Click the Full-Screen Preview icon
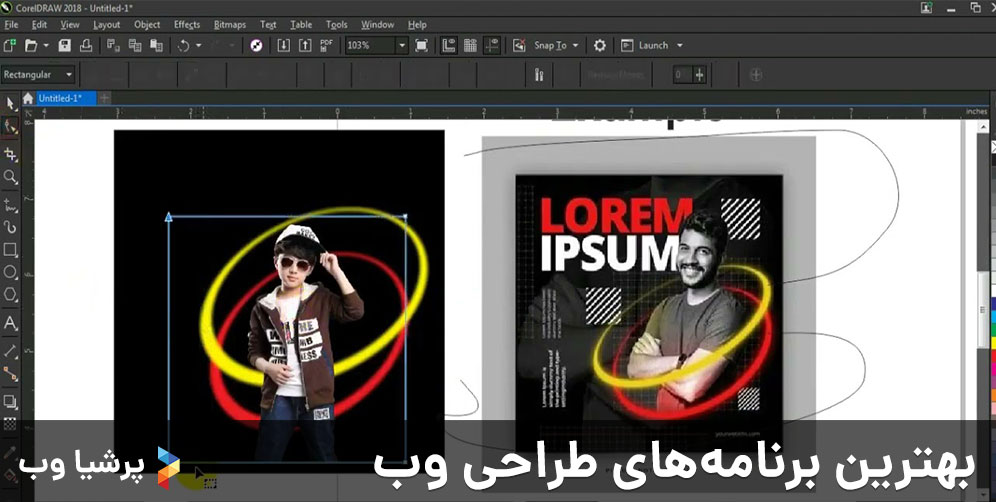 click(421, 45)
